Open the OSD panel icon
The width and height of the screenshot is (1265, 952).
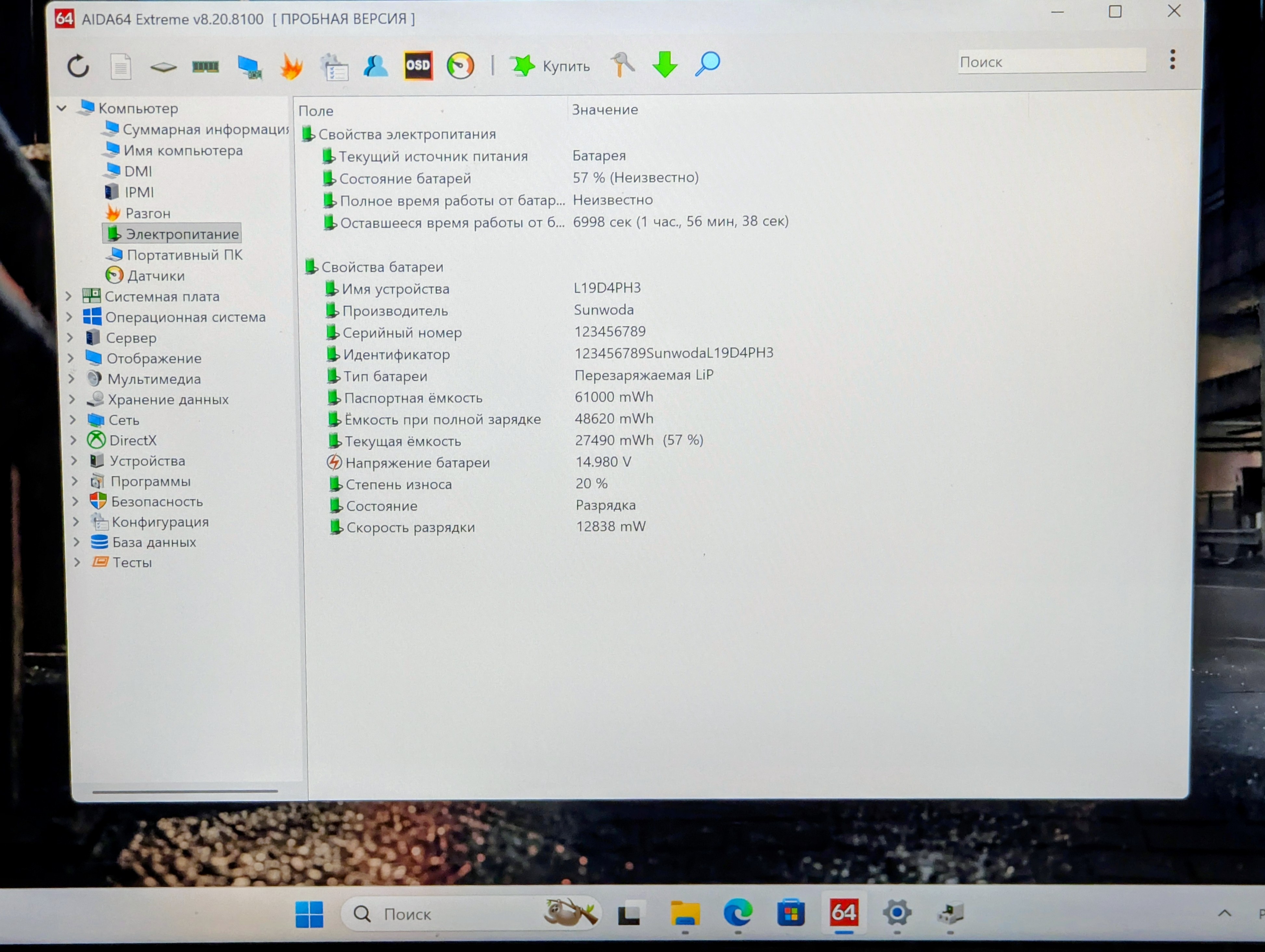(x=418, y=65)
